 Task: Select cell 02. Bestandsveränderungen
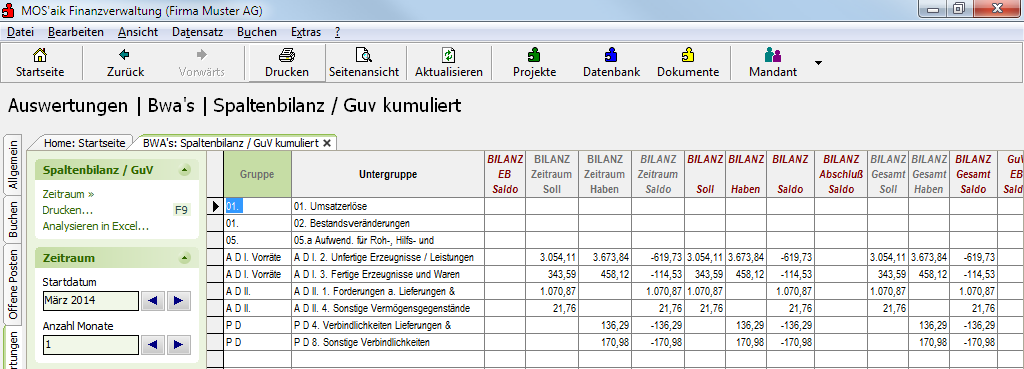[388, 223]
